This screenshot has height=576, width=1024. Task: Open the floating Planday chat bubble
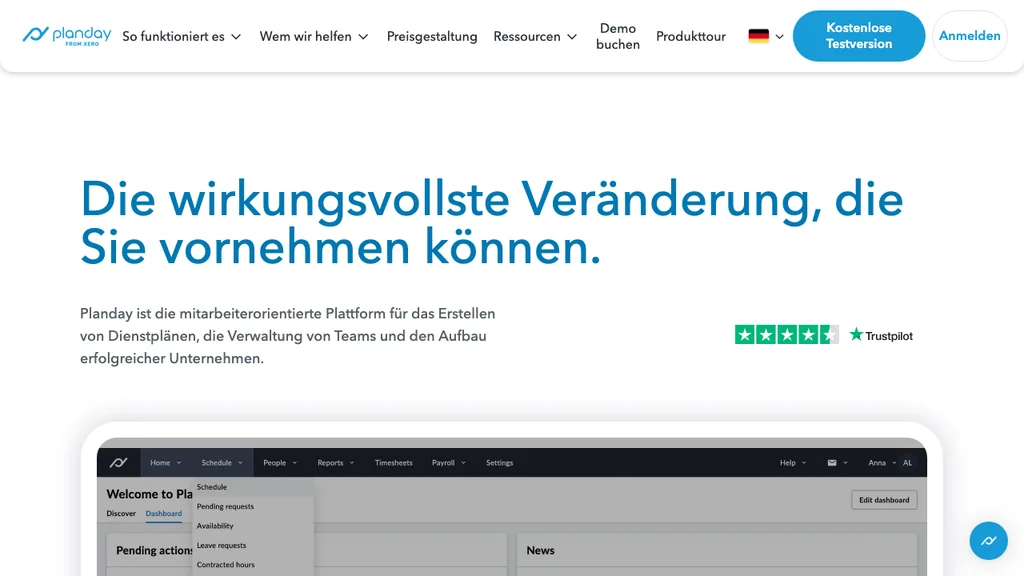(988, 541)
